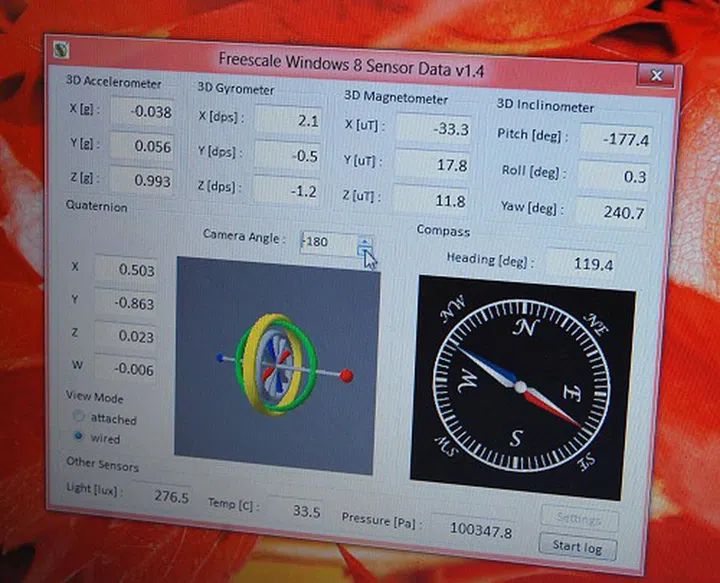The image size is (720, 583).
Task: Click the Pitch [deg] label
Action: point(533,135)
